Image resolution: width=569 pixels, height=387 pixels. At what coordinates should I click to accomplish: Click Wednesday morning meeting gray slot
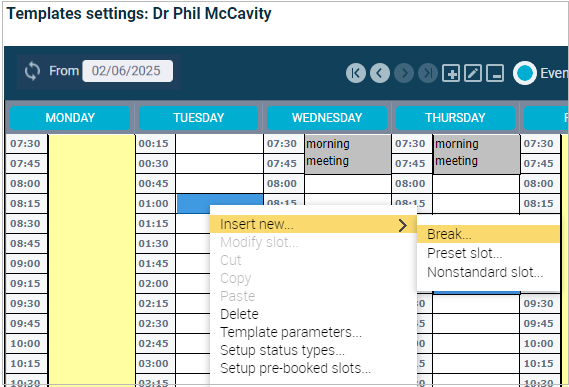click(x=348, y=154)
